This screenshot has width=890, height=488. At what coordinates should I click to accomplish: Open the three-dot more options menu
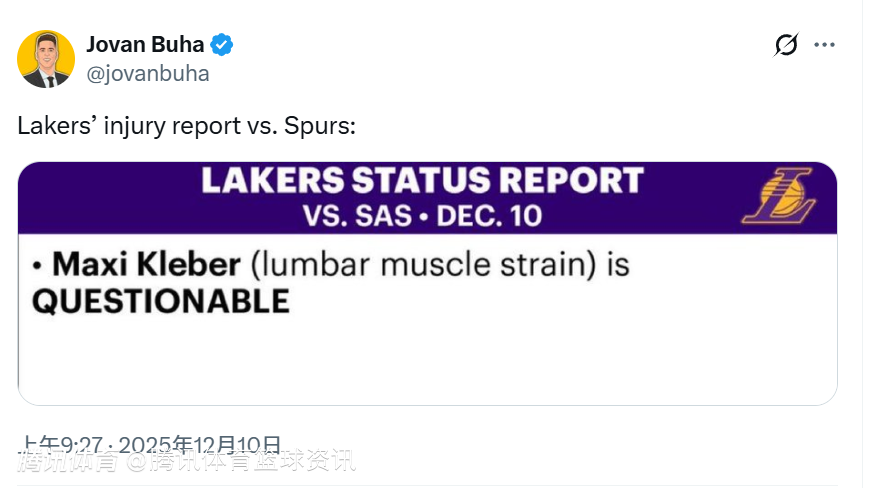[824, 45]
